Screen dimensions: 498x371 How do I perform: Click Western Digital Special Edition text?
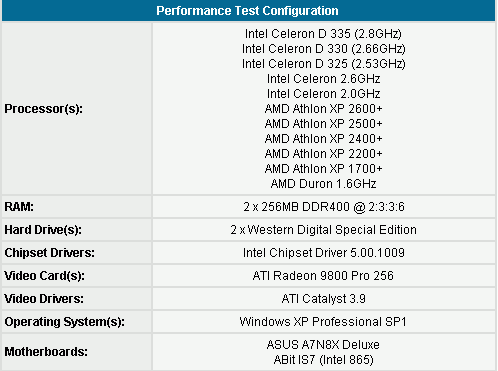pyautogui.click(x=332, y=230)
